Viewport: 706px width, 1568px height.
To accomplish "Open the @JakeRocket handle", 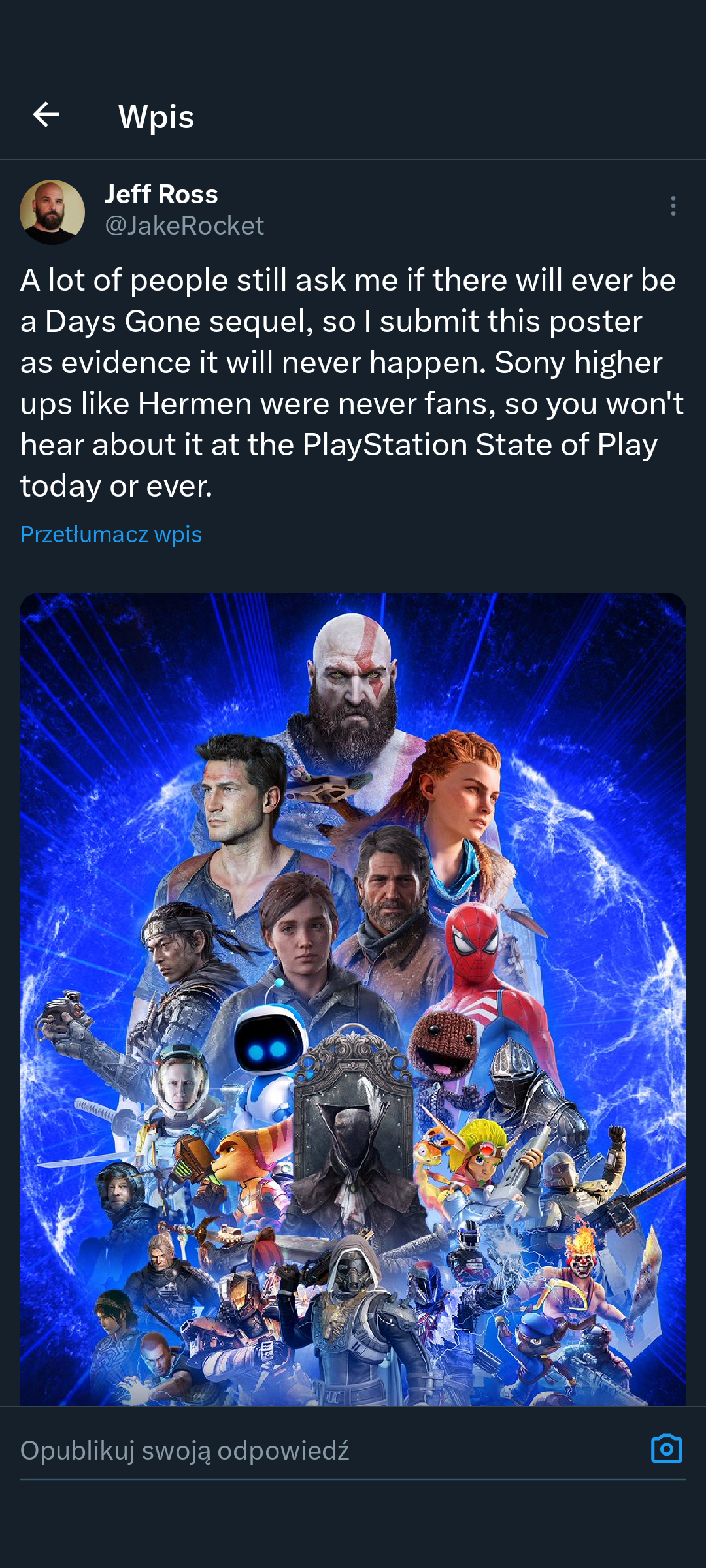I will [184, 226].
